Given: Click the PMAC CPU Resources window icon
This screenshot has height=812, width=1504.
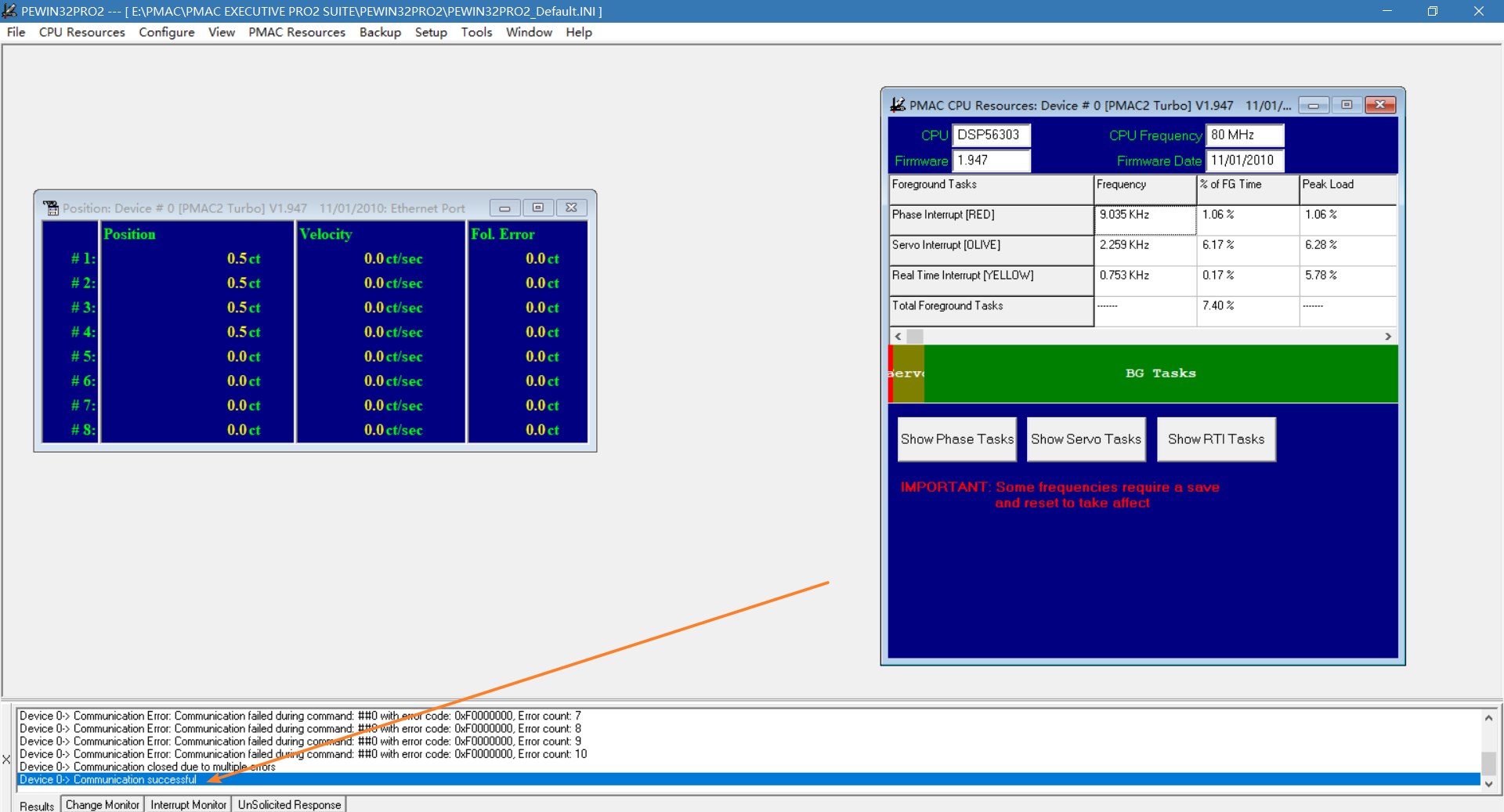Looking at the screenshot, I should pos(898,104).
